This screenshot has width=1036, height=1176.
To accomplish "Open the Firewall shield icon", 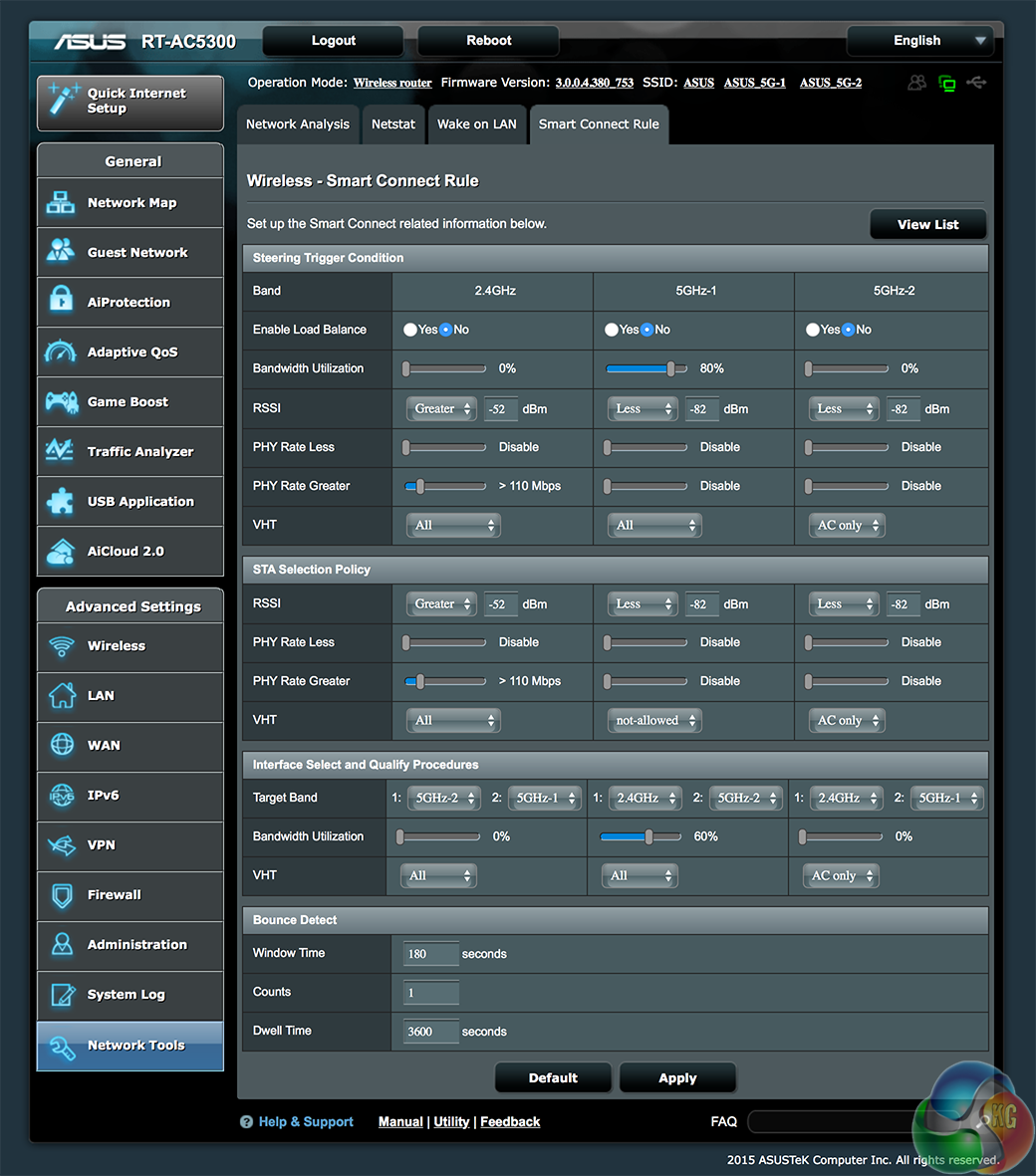I will coord(62,895).
